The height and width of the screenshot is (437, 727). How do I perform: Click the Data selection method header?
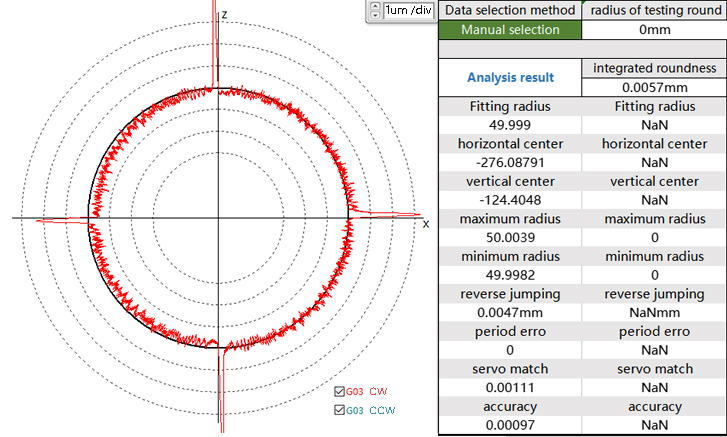pos(510,9)
